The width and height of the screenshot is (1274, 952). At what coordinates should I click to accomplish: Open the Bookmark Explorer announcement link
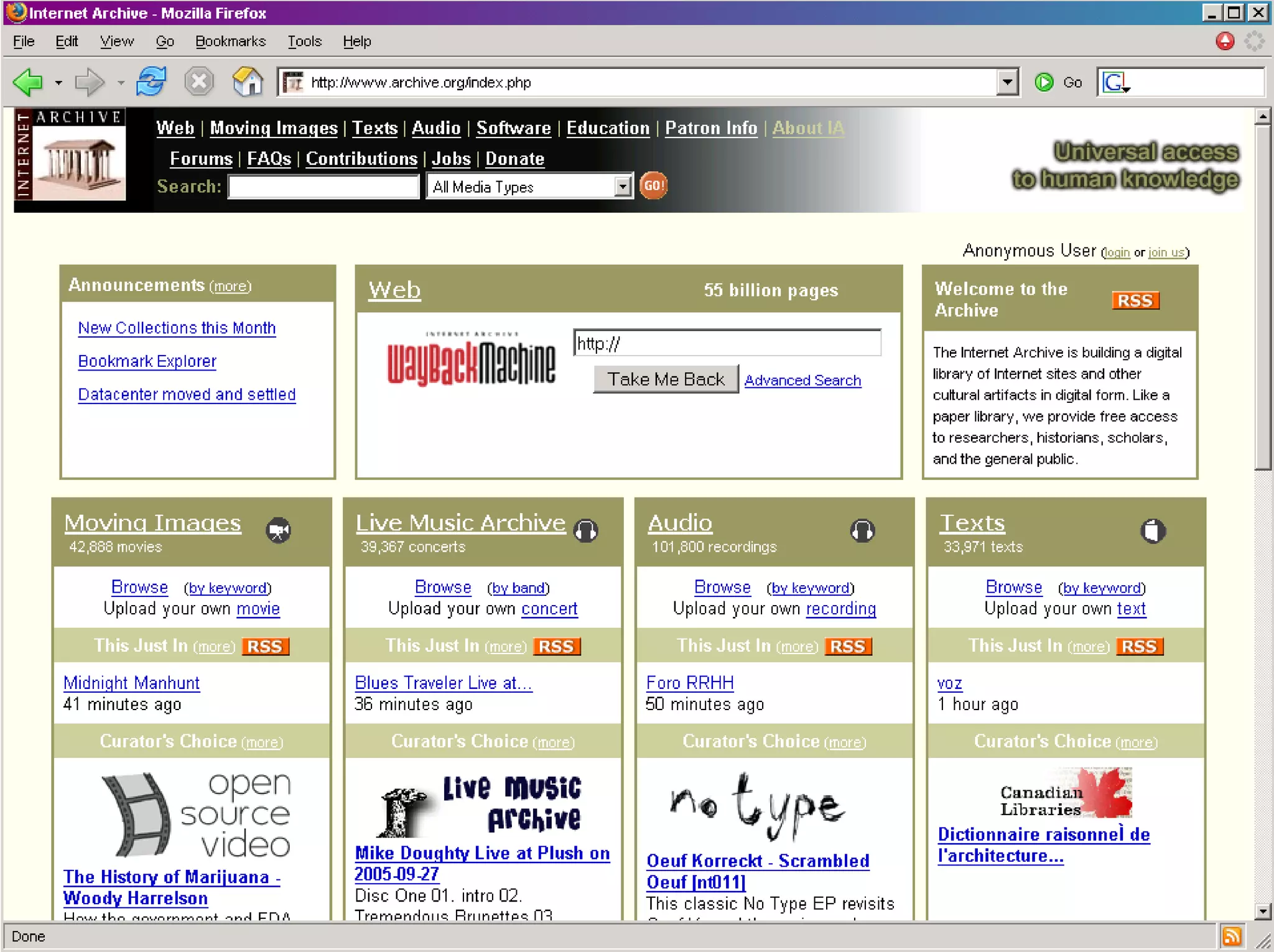coord(147,361)
